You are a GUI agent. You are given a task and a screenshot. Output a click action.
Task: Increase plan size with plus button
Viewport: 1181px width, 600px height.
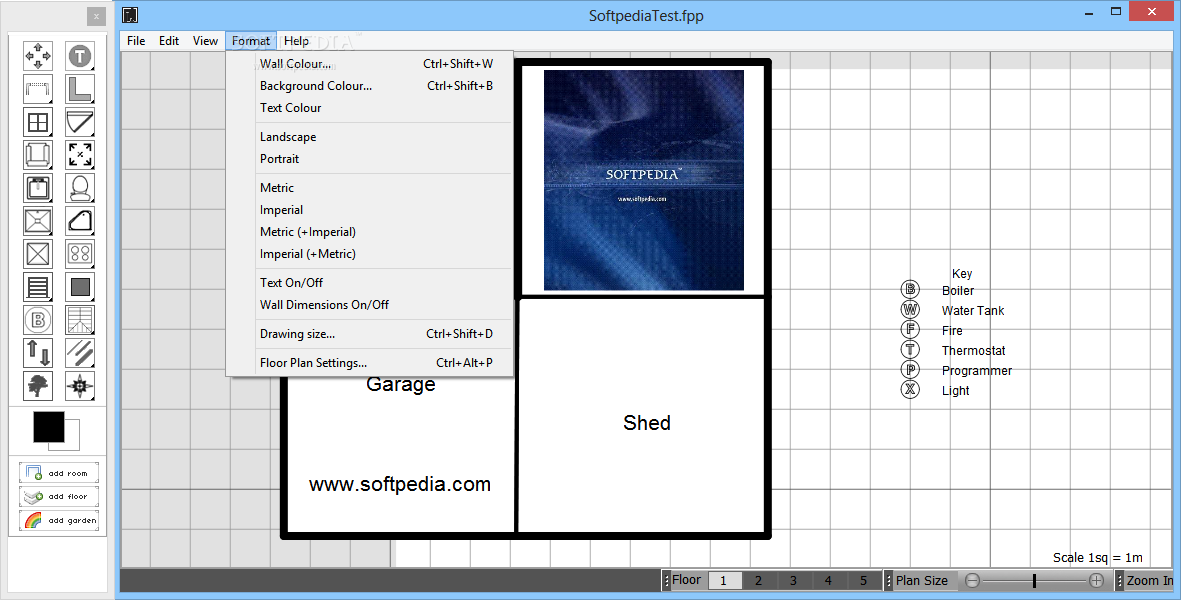1097,580
